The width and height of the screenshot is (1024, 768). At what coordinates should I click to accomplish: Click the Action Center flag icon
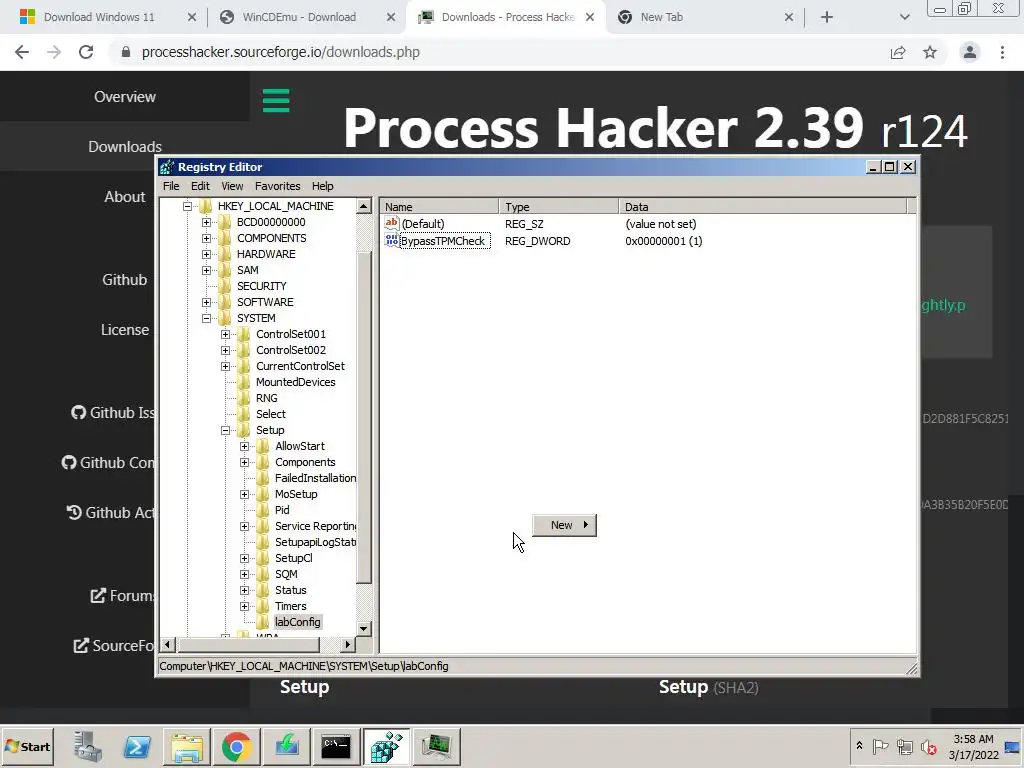[x=880, y=746]
